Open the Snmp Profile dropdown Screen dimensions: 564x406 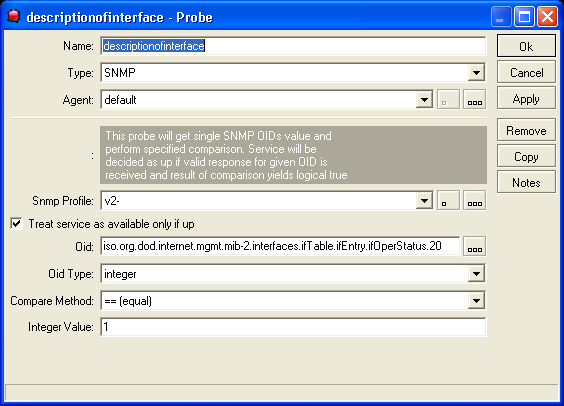(x=424, y=201)
